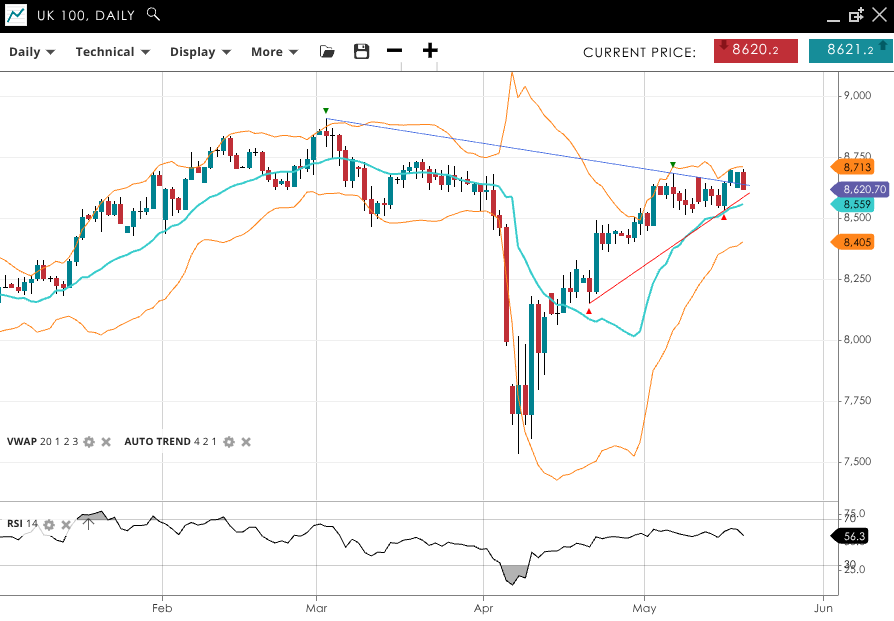Expand the Technical indicators dropdown

point(112,52)
